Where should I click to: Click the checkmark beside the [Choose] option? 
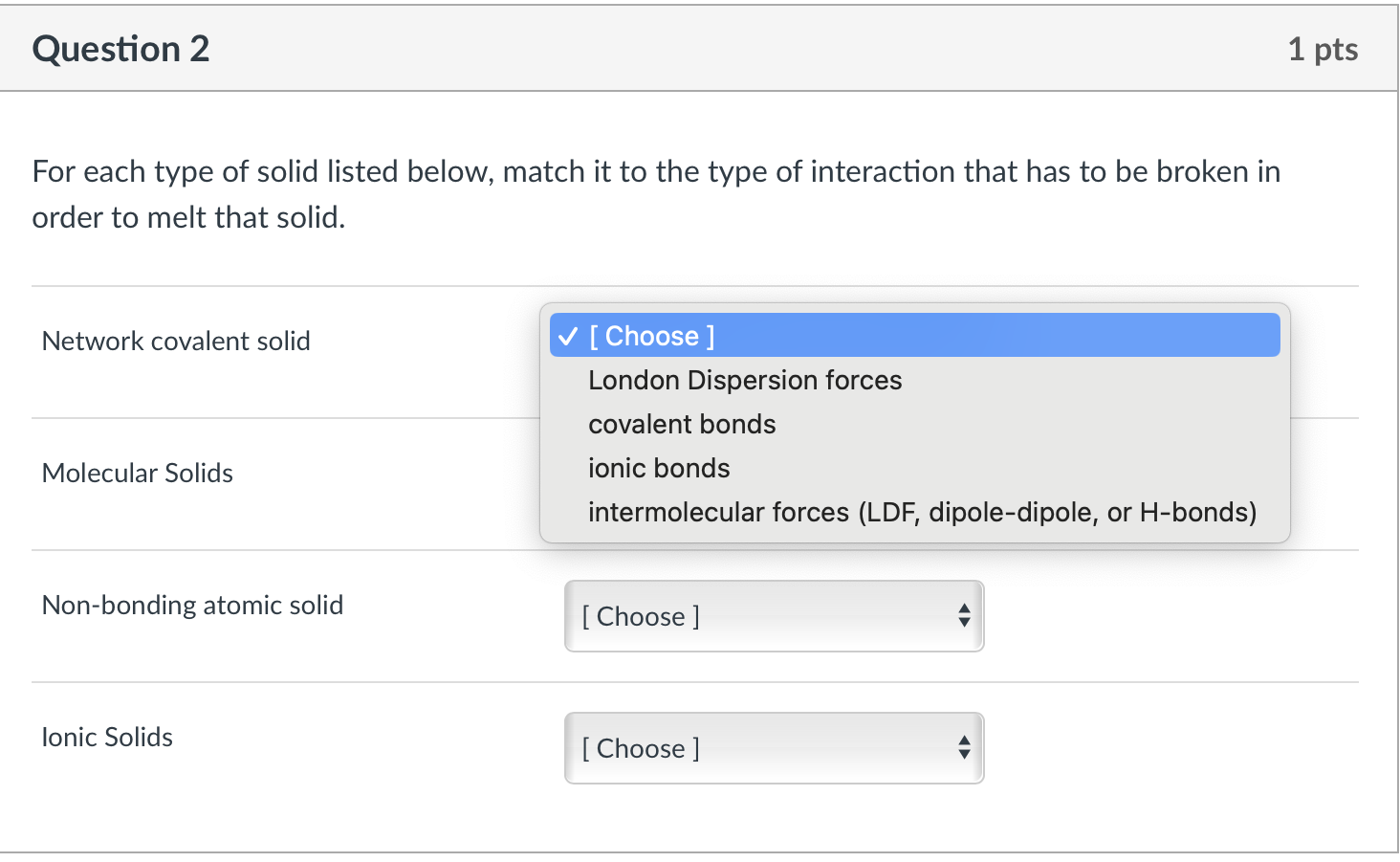tap(567, 336)
